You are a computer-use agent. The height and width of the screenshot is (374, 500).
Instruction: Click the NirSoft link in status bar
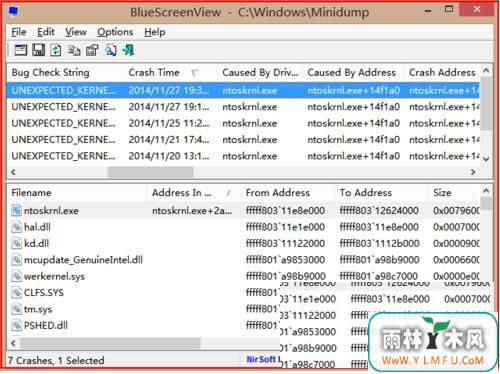(263, 359)
